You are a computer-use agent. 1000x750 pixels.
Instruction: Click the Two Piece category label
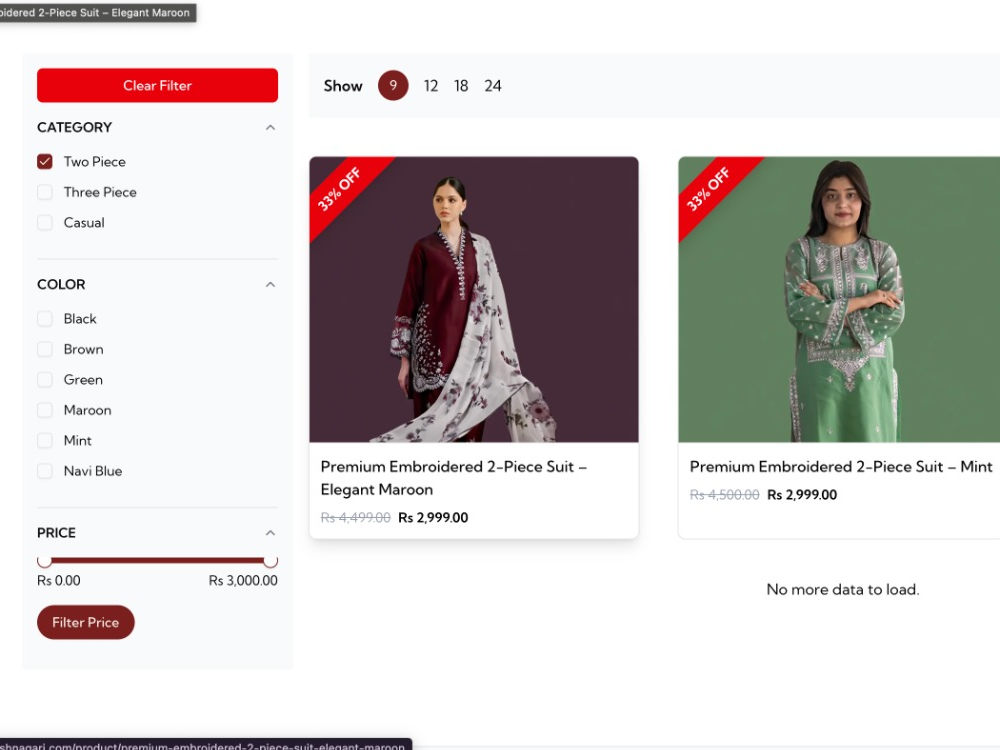(x=94, y=162)
